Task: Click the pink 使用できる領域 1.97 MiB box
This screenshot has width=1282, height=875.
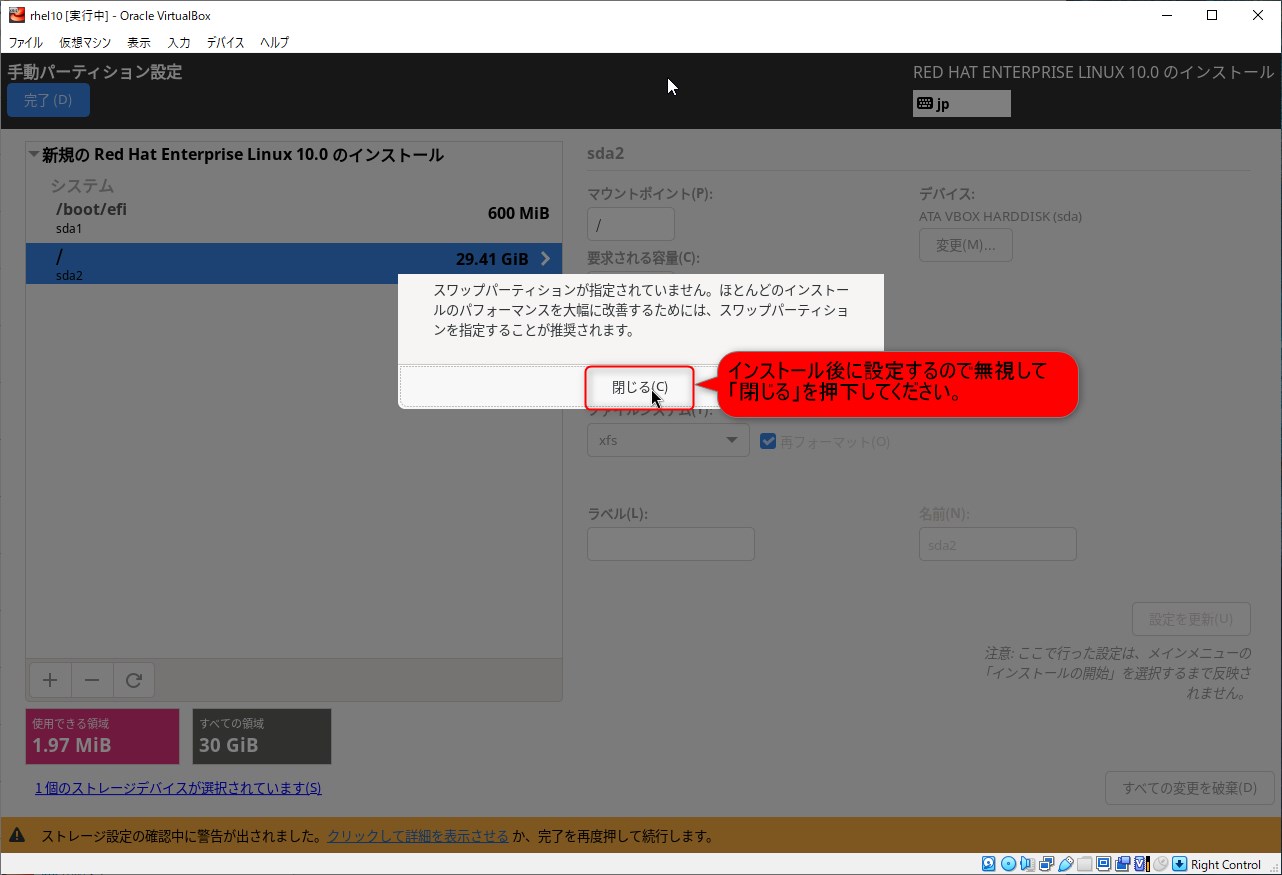Action: (102, 736)
